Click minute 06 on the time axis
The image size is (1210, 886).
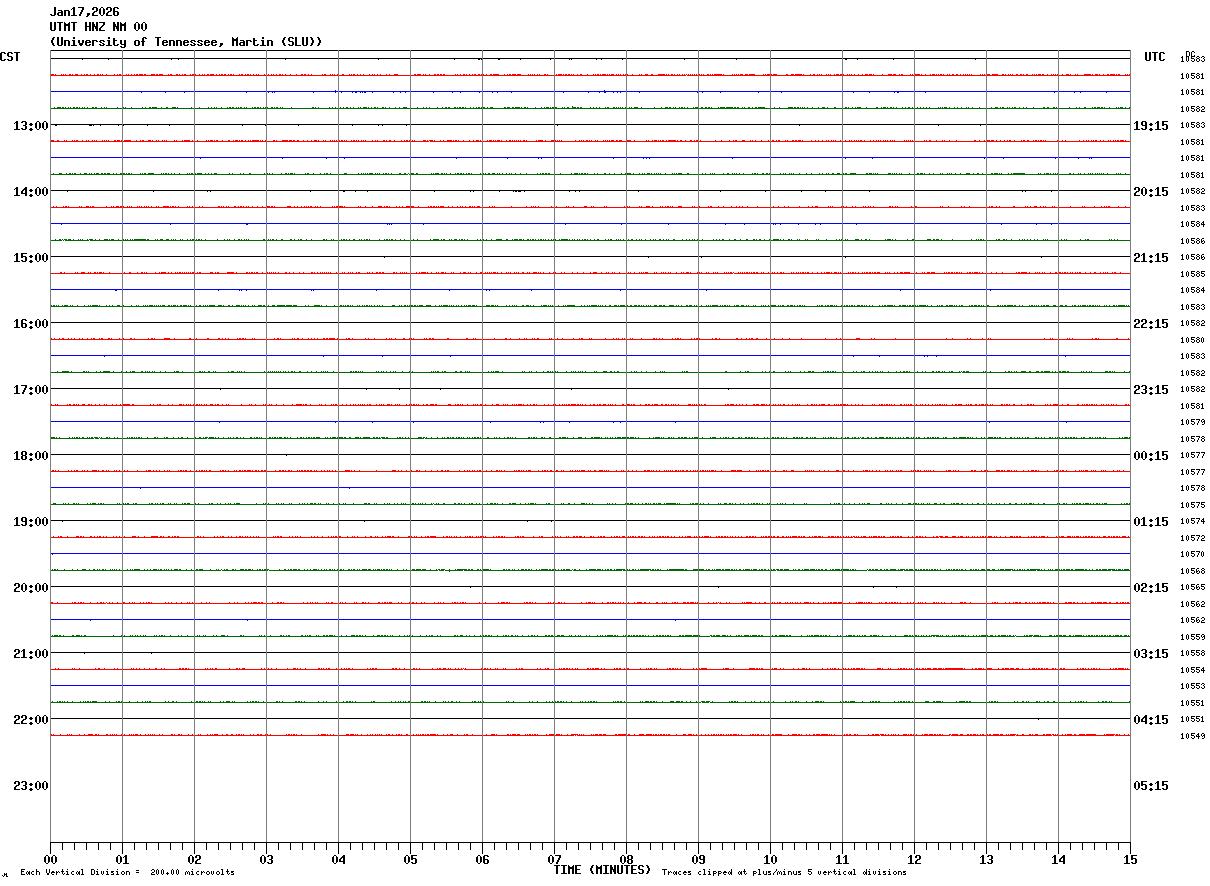[x=482, y=859]
